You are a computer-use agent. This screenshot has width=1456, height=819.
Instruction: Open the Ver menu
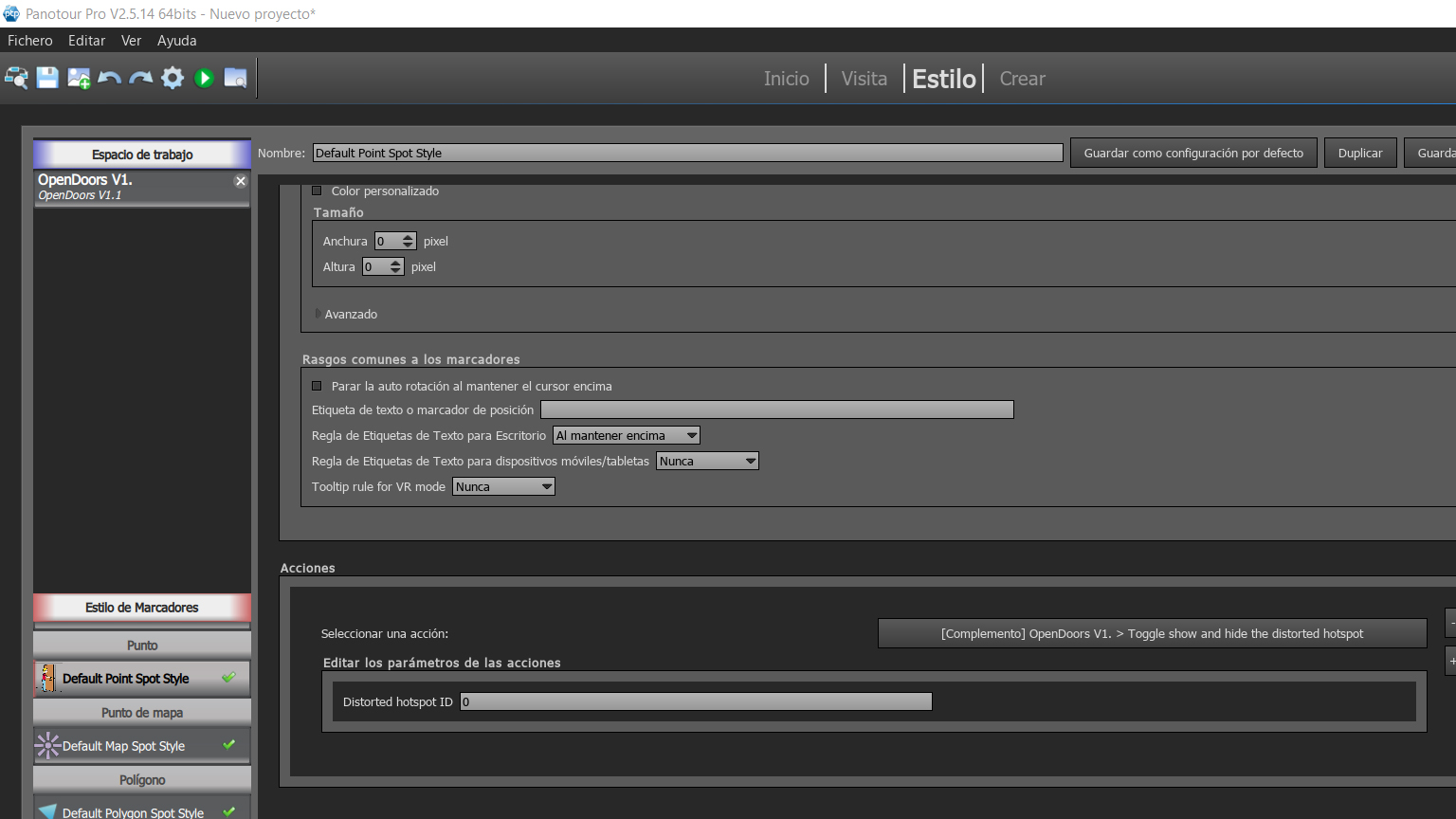[131, 40]
